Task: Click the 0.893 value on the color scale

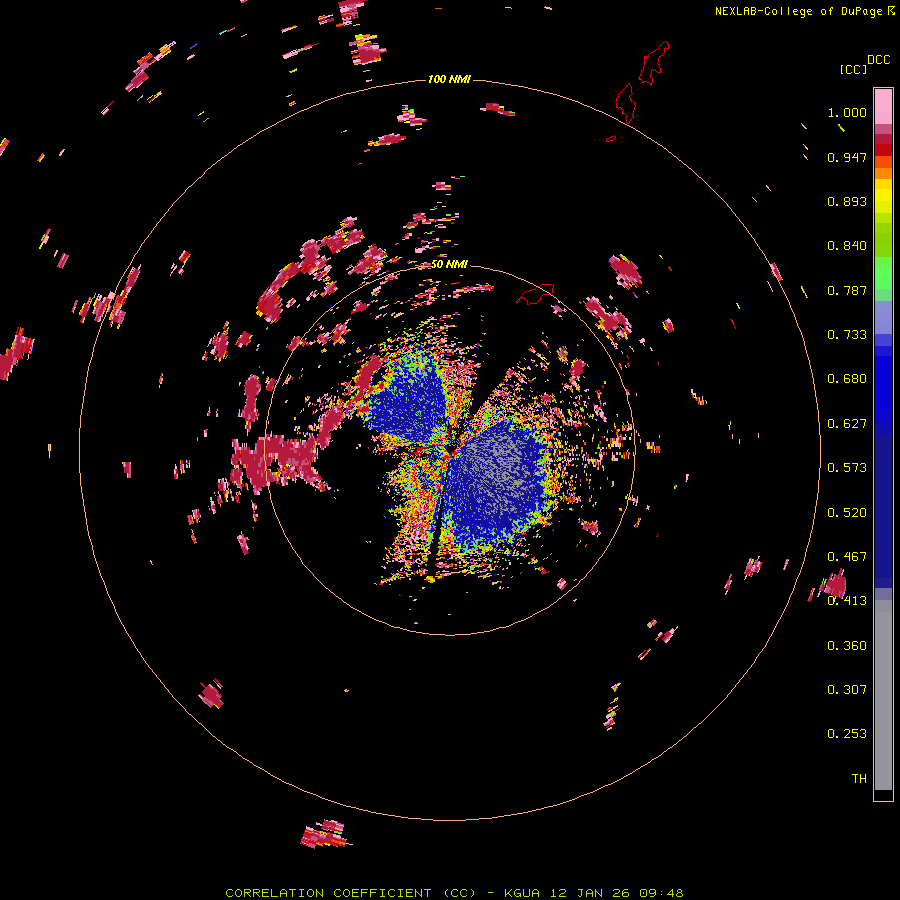Action: click(847, 201)
